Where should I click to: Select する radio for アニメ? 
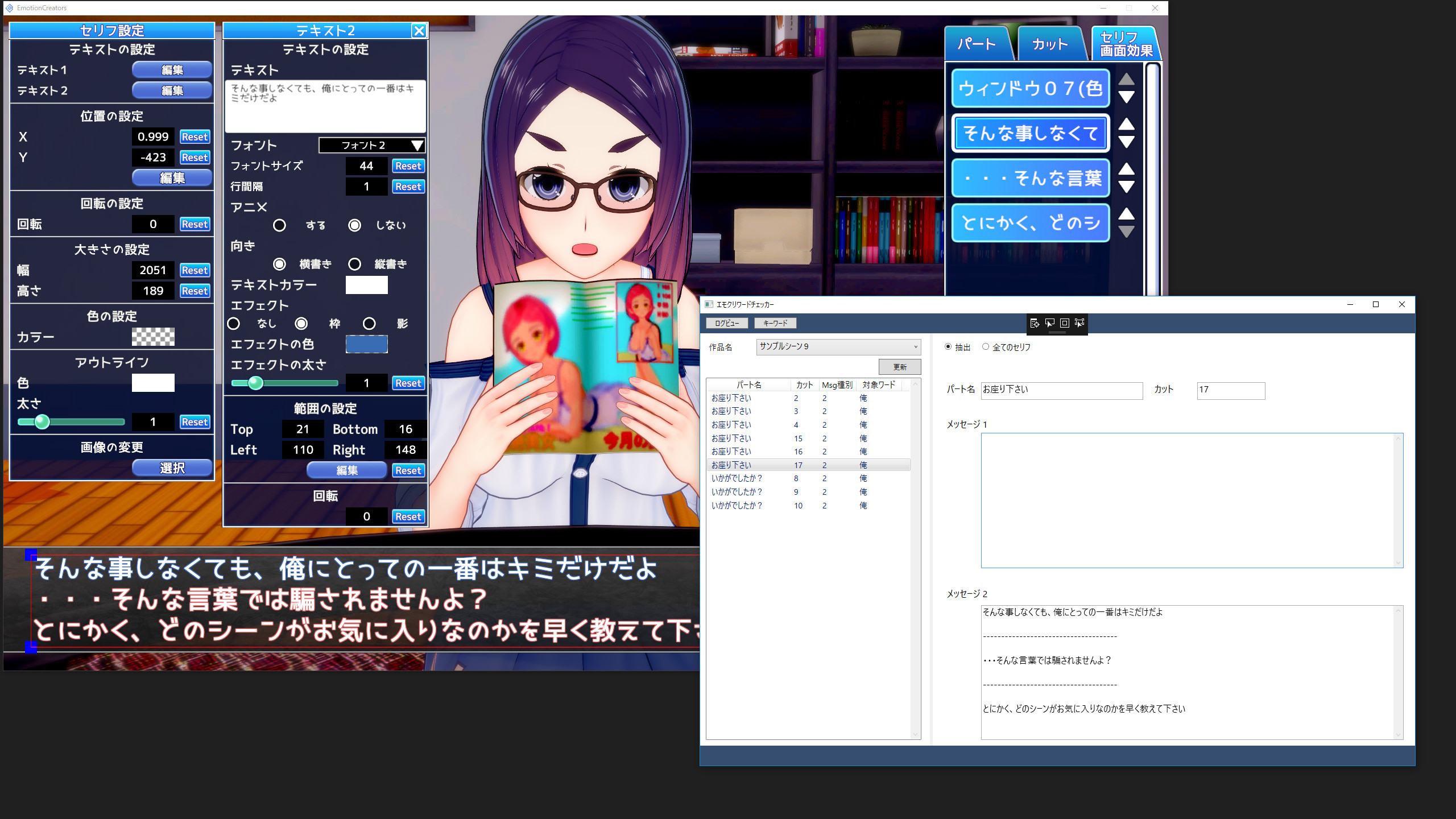[x=279, y=225]
